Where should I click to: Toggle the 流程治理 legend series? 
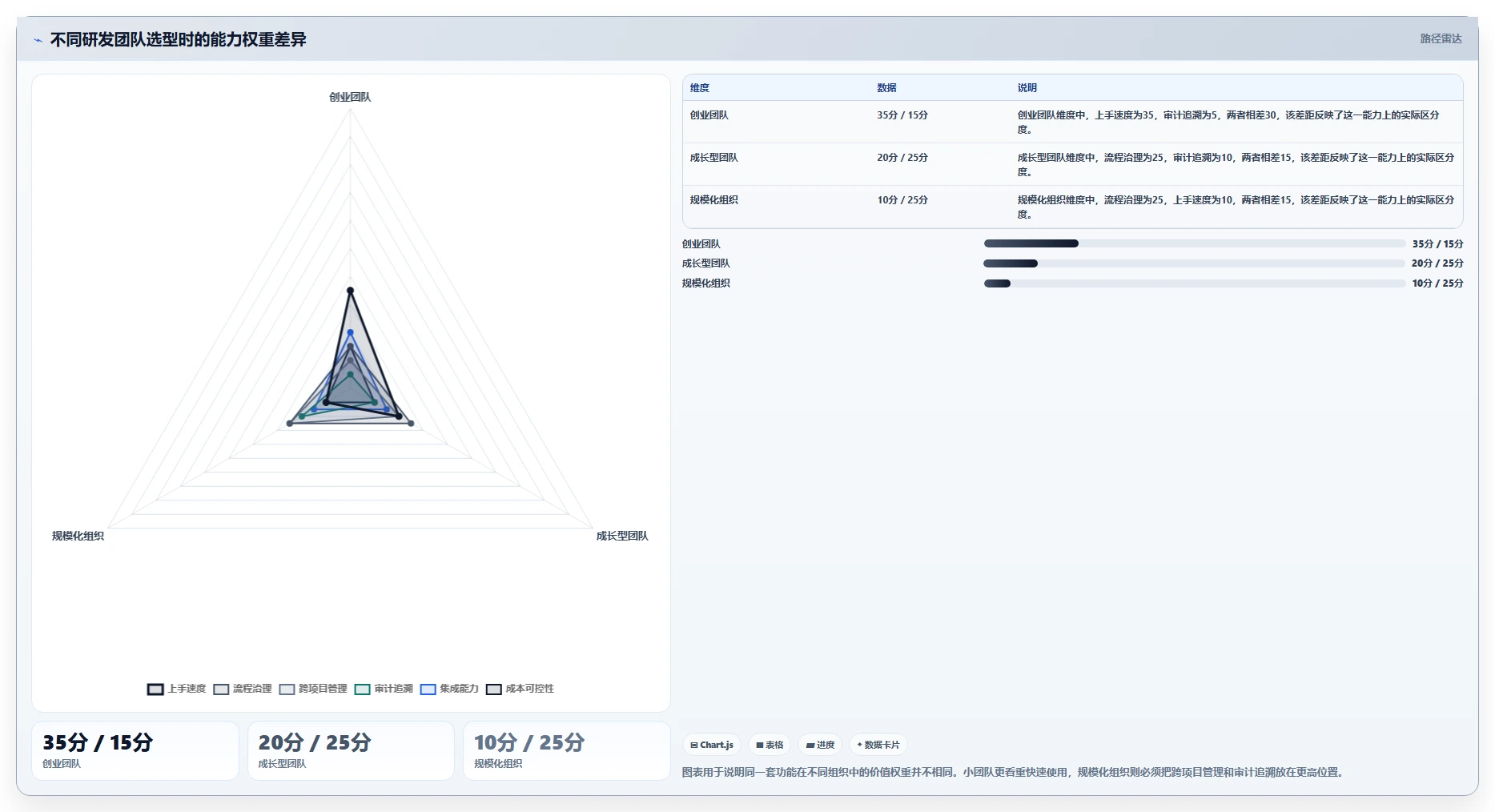(x=243, y=689)
